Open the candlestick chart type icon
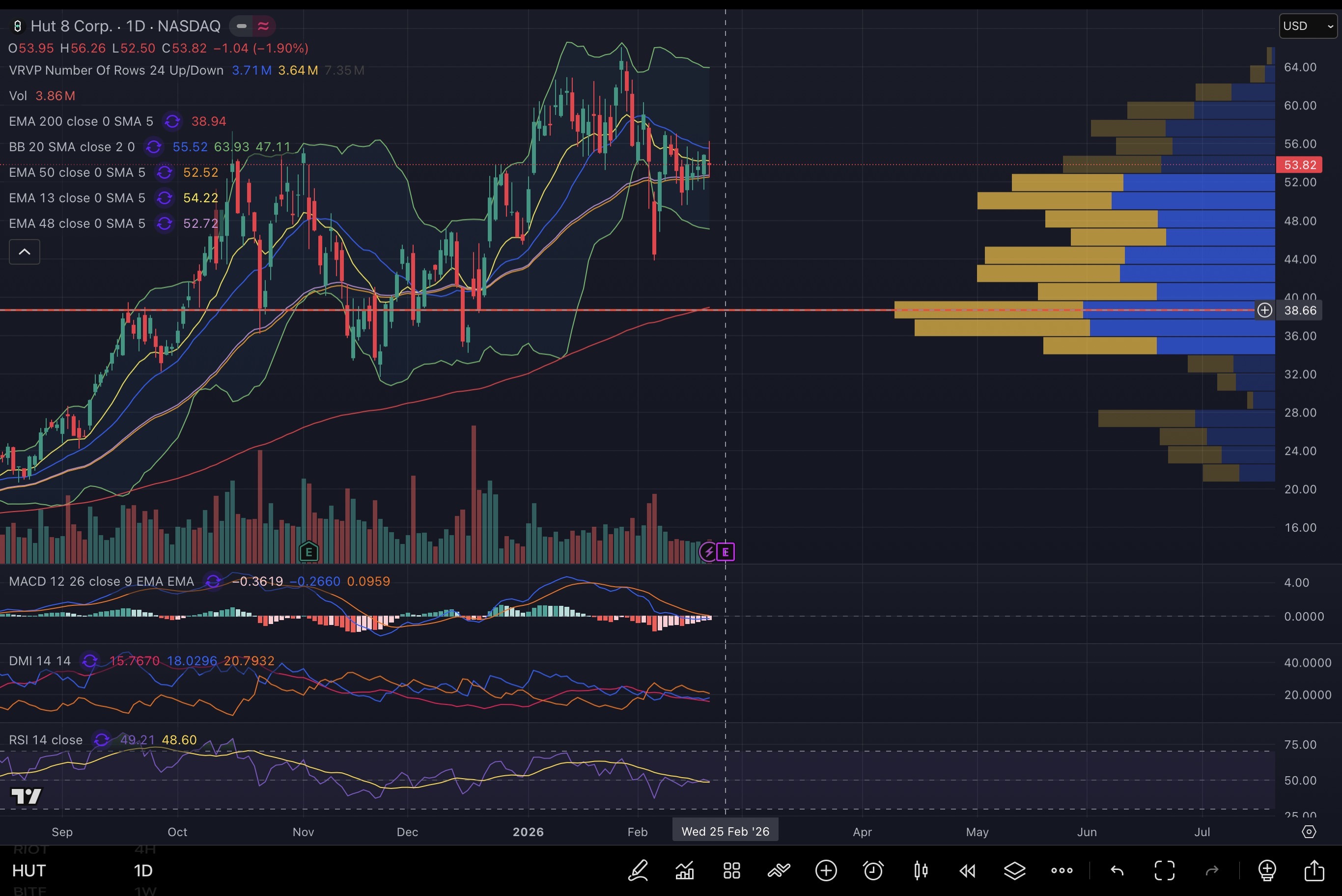The image size is (1342, 896). tap(920, 871)
